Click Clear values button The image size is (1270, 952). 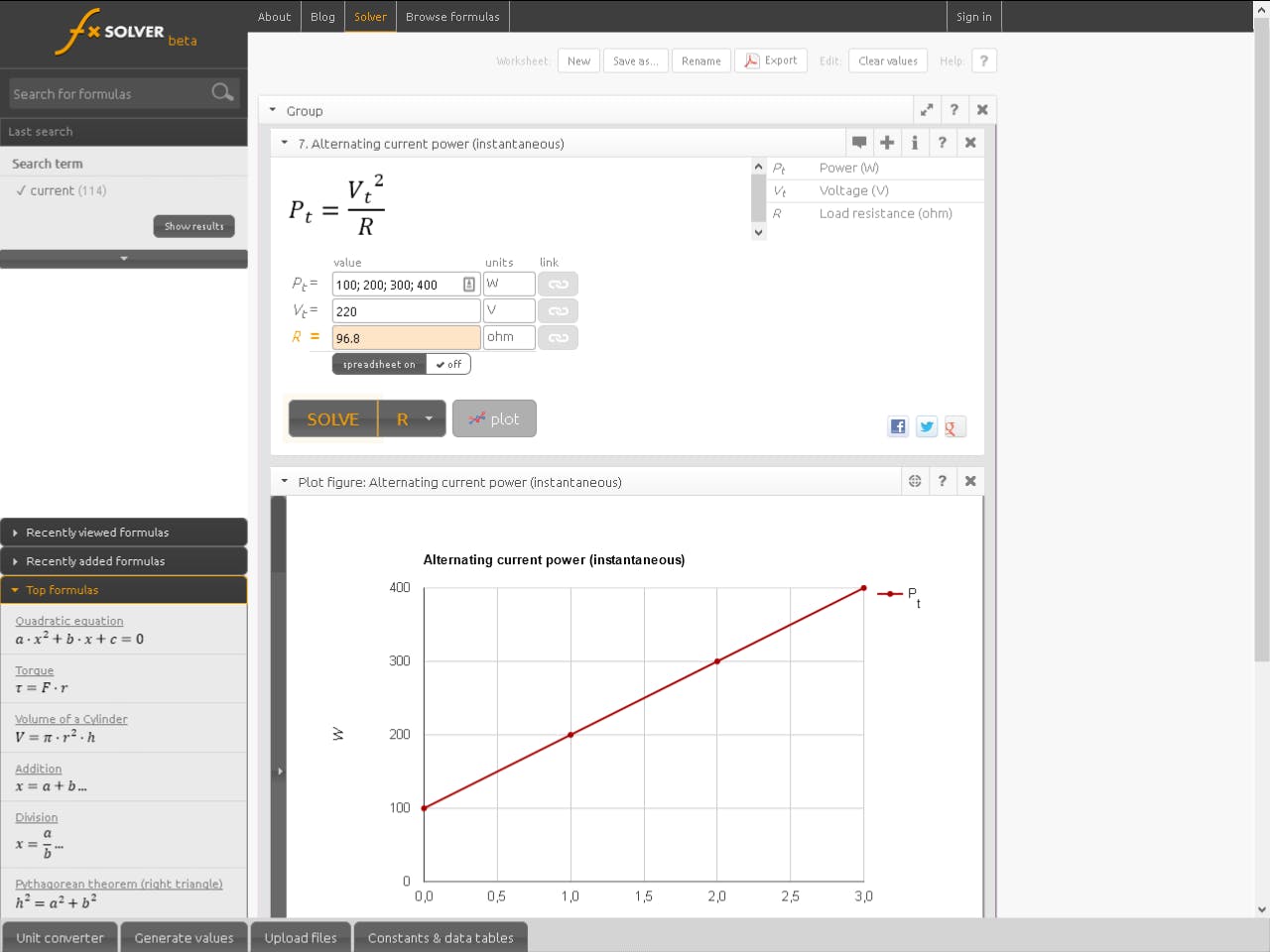888,60
